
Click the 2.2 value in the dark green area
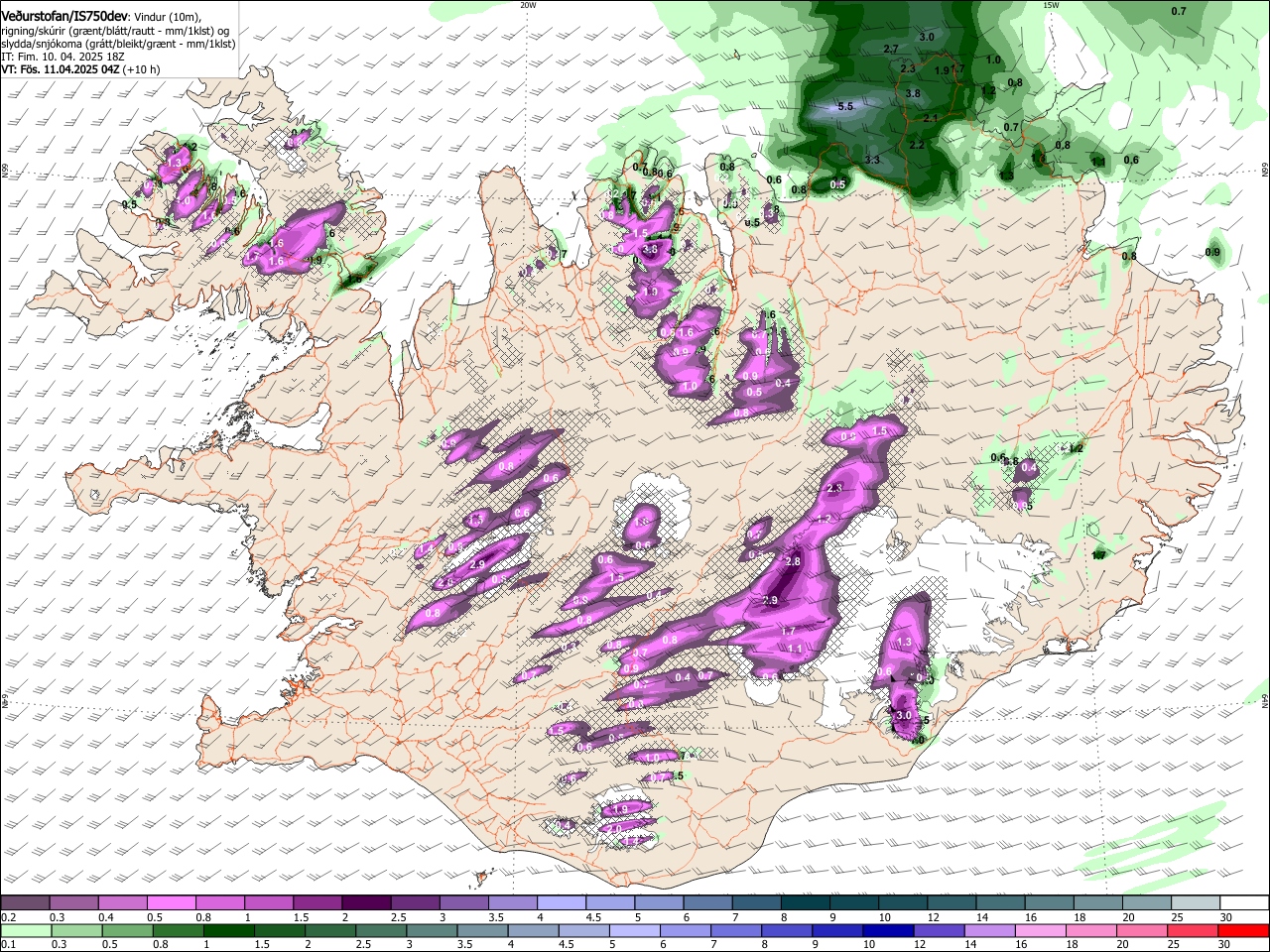coord(917,145)
